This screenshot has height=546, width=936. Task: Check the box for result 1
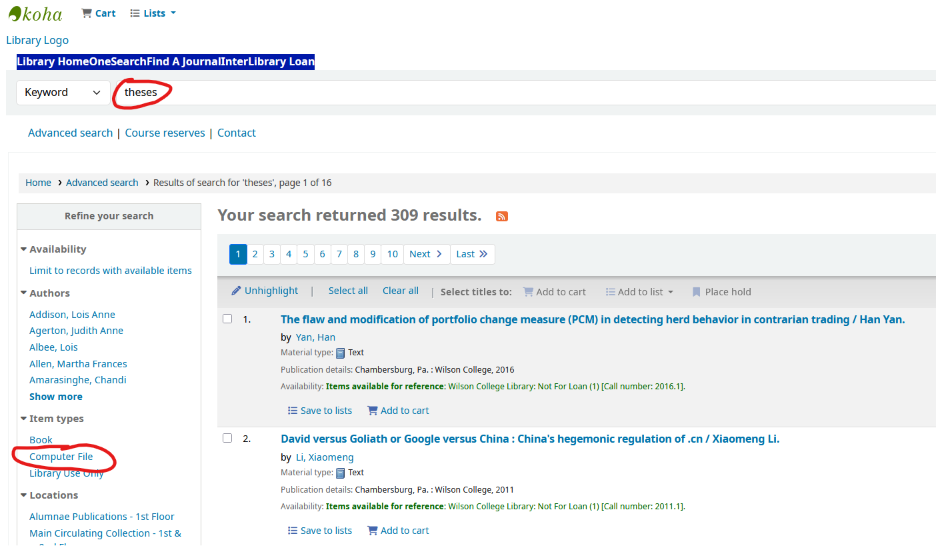coord(227,319)
